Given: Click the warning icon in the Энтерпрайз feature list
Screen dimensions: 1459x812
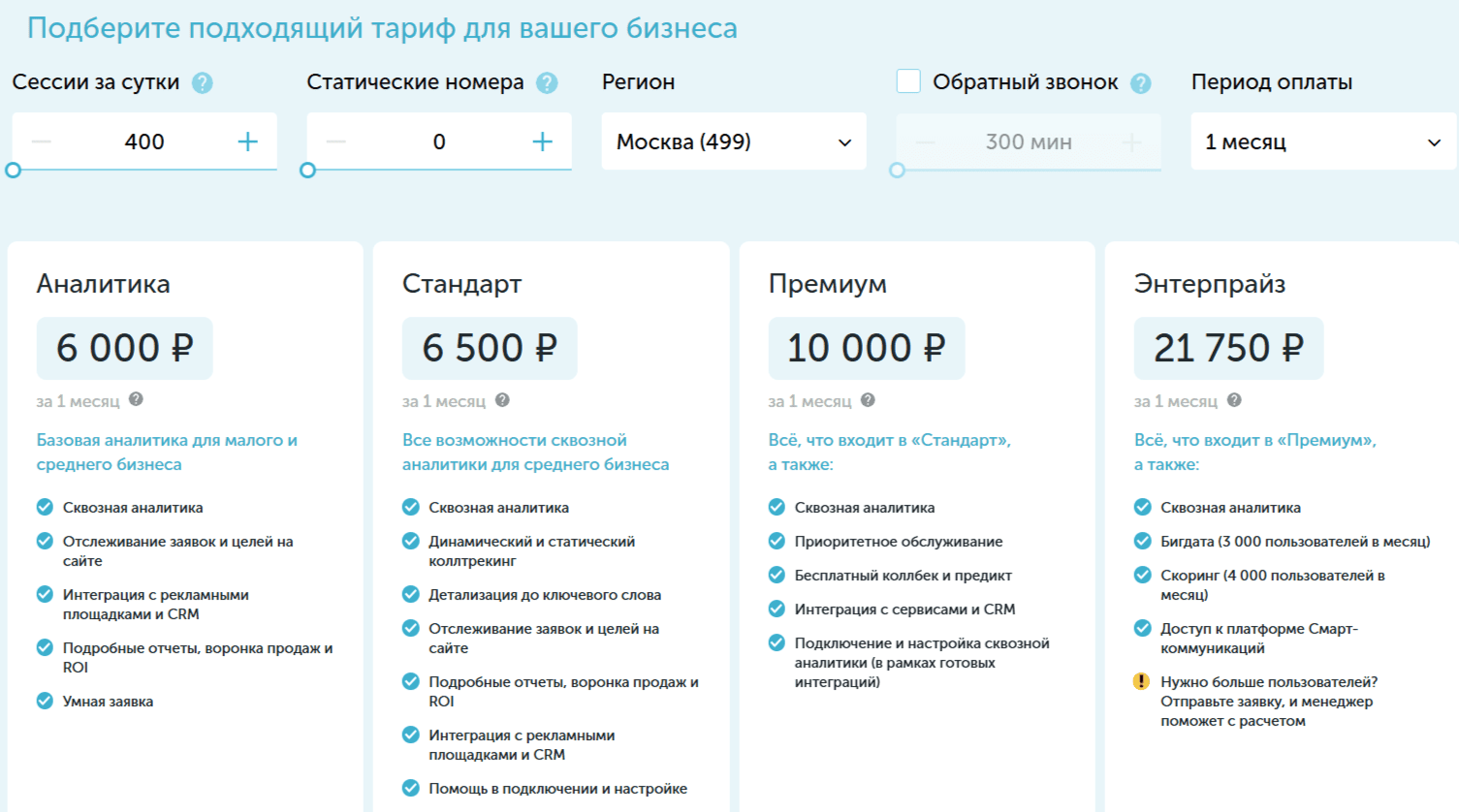Looking at the screenshot, I should point(1141,683).
